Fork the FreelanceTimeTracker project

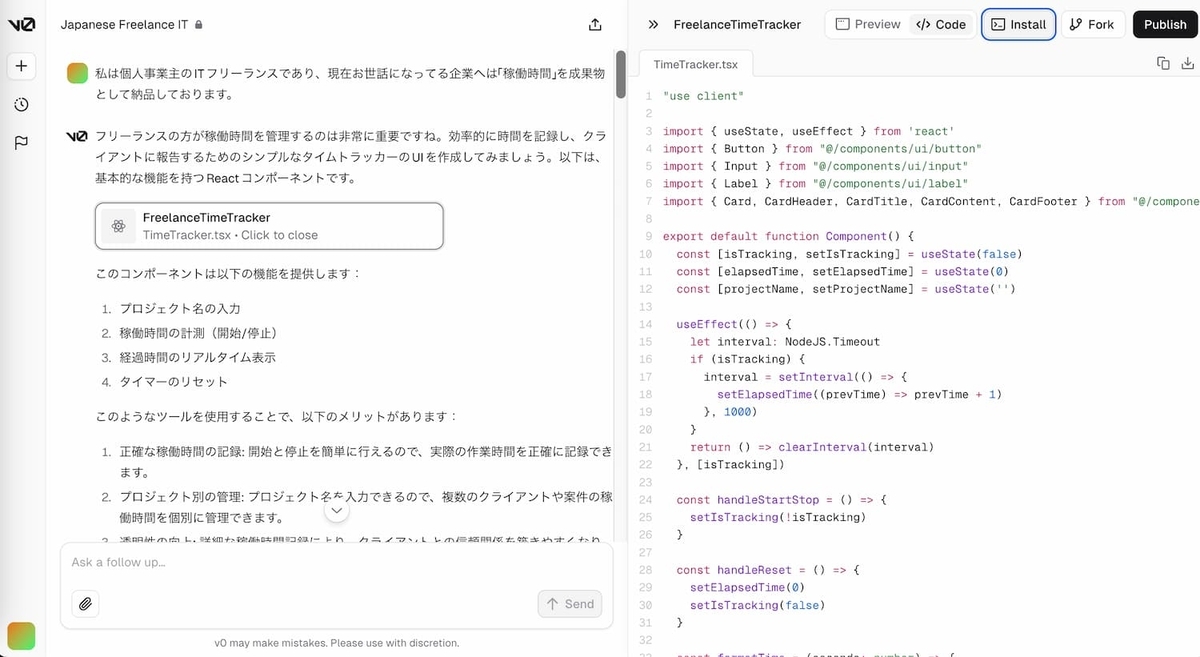tap(1092, 24)
